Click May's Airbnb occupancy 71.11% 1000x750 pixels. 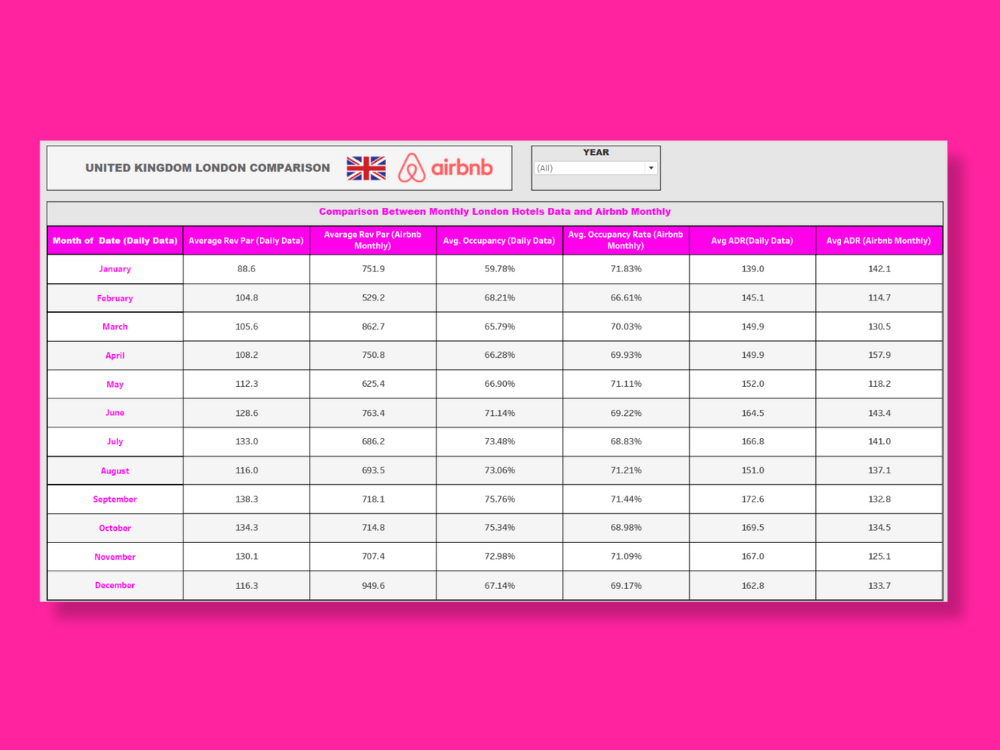[626, 384]
